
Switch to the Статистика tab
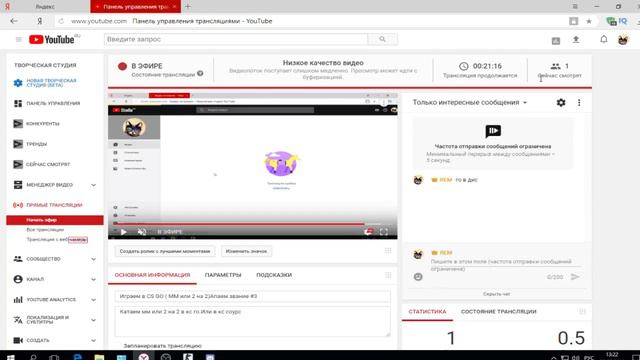[427, 311]
